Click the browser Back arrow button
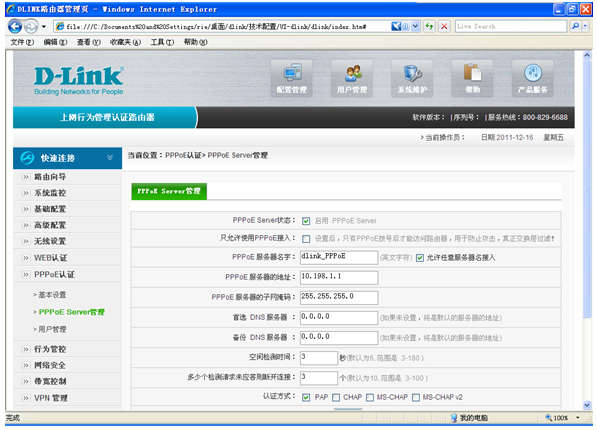597x430 pixels. [15, 26]
